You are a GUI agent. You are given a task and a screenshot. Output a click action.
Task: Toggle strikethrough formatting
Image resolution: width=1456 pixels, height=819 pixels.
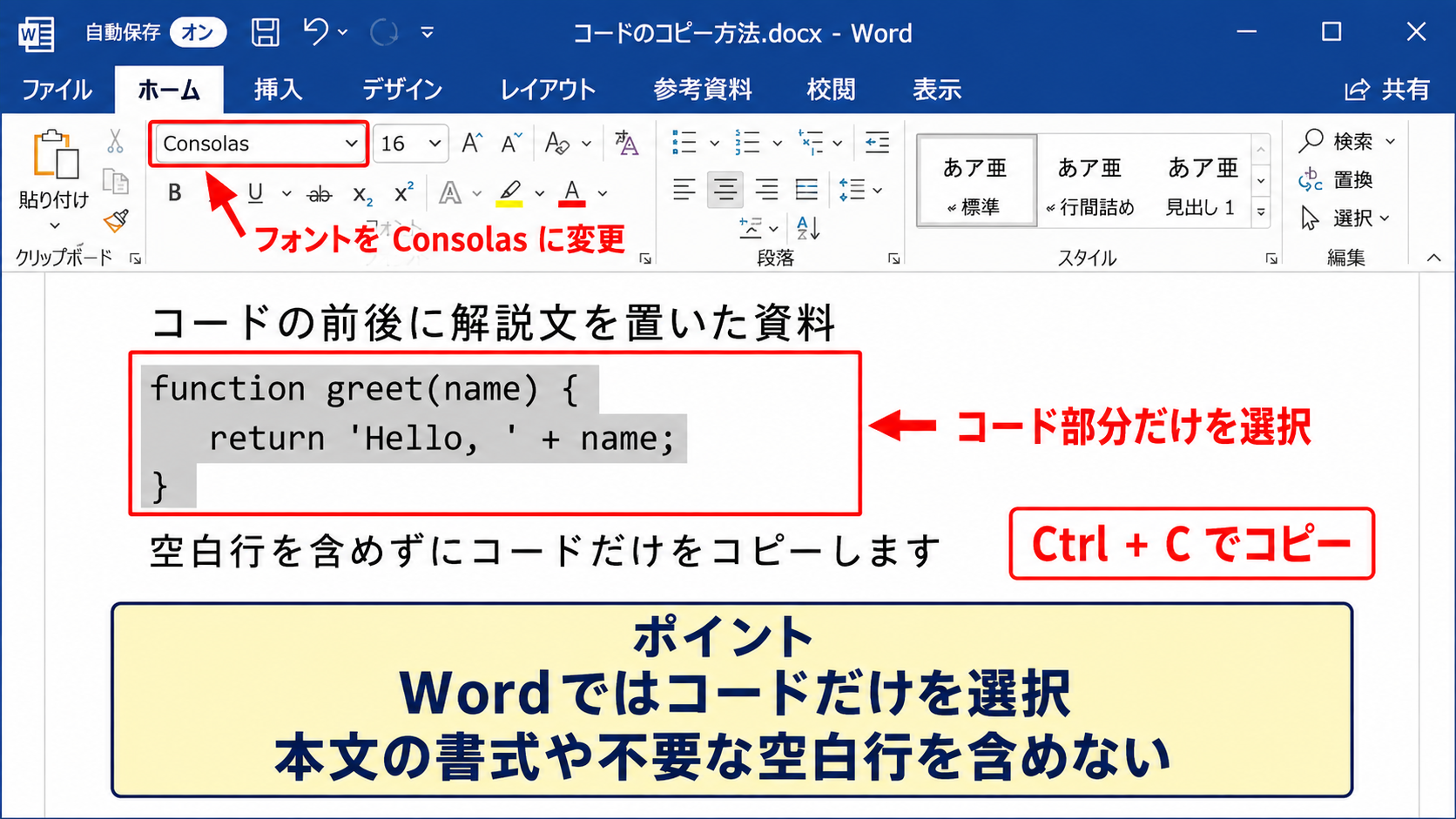point(320,193)
